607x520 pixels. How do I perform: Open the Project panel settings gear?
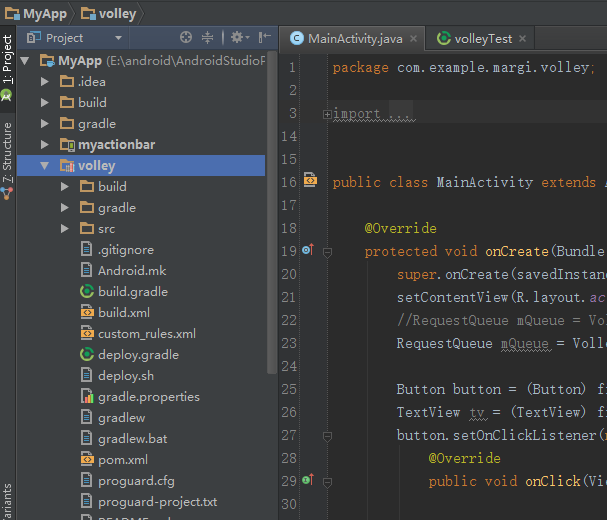point(240,38)
